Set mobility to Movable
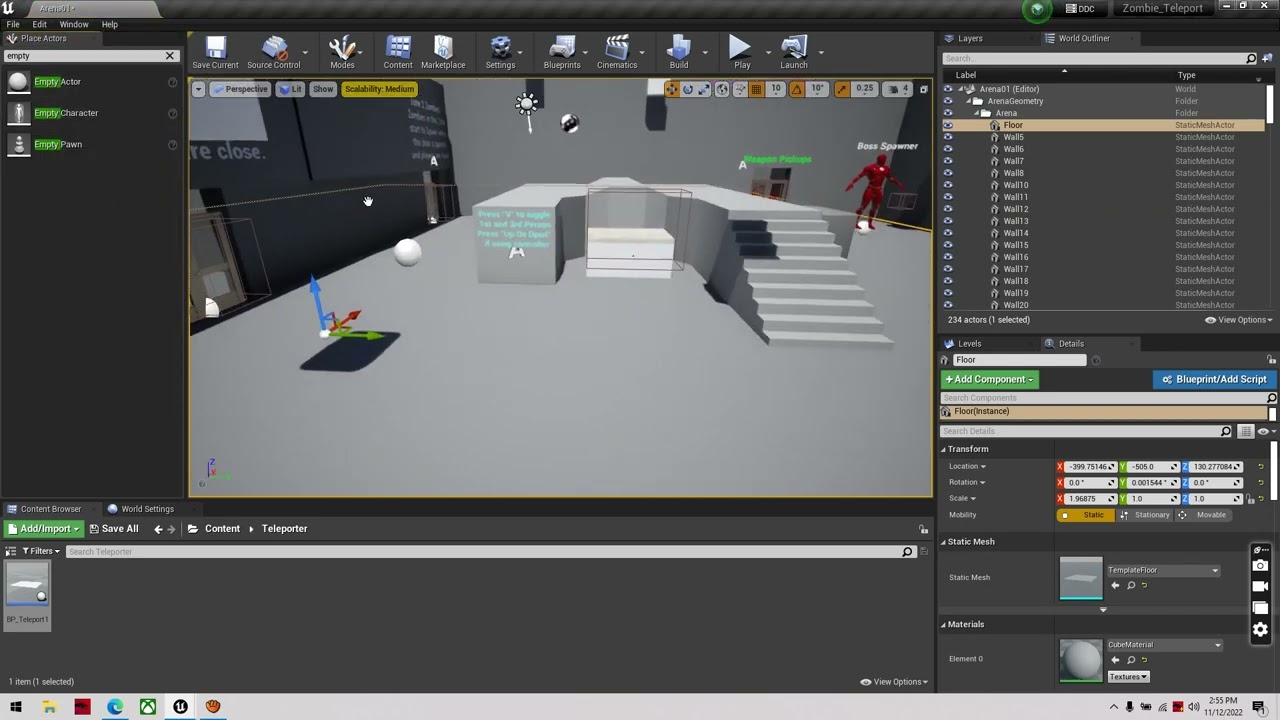Viewport: 1280px width, 720px height. 1203,515
